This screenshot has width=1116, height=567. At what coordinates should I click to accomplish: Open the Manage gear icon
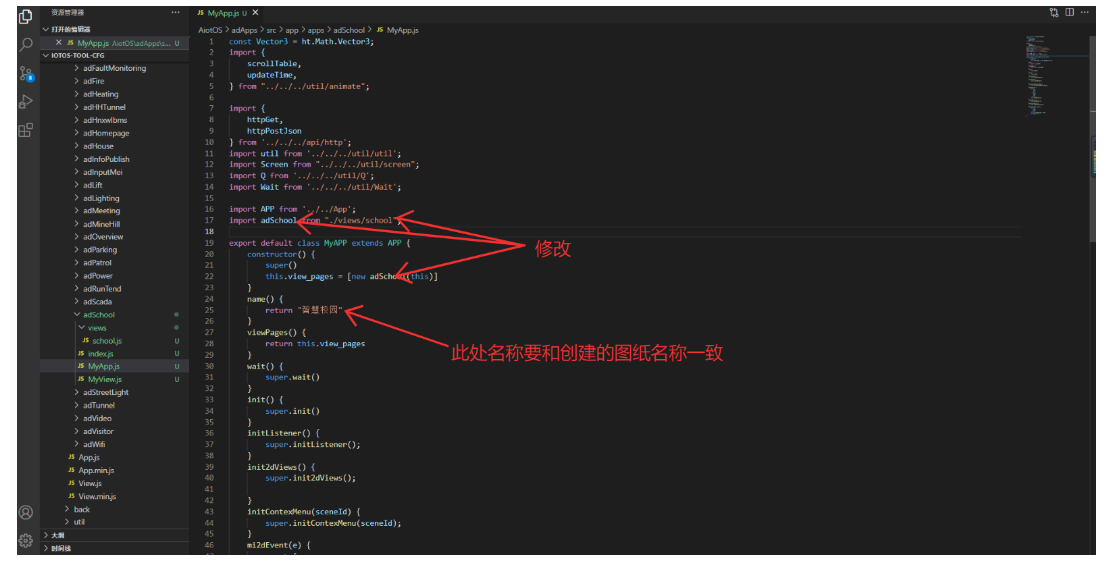pos(26,540)
